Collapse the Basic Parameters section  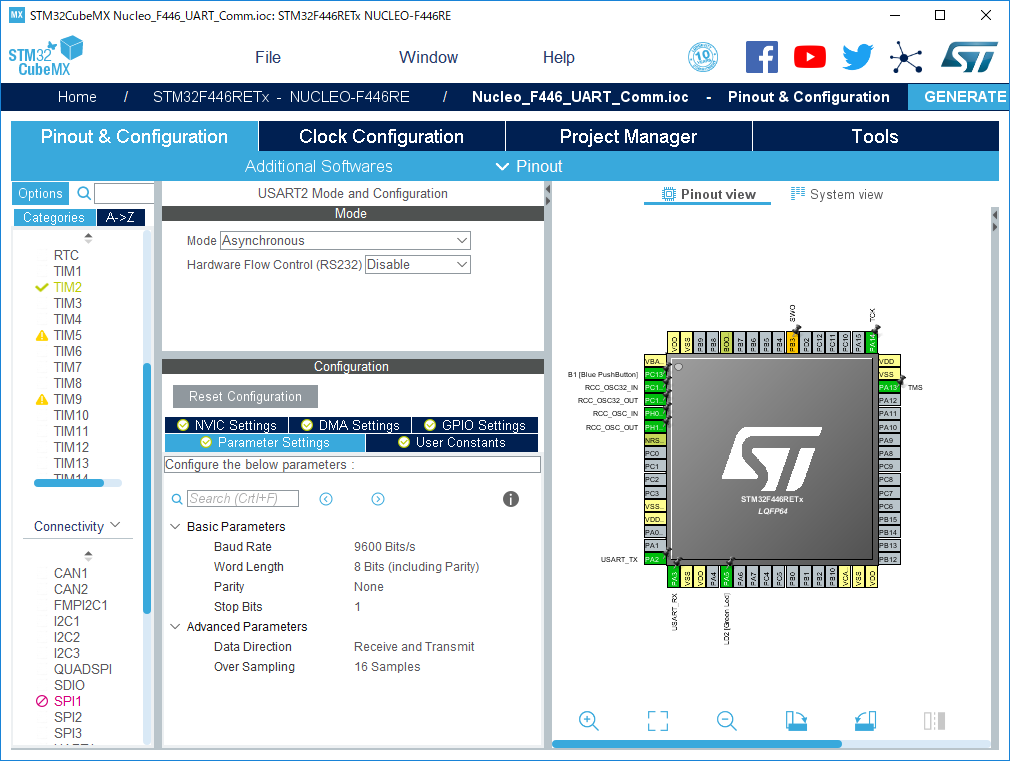click(x=175, y=526)
